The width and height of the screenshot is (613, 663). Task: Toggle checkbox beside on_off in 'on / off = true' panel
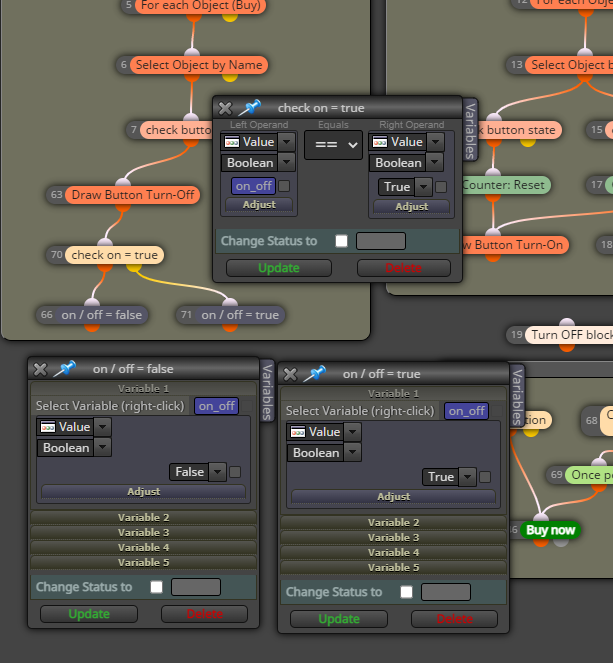click(497, 411)
